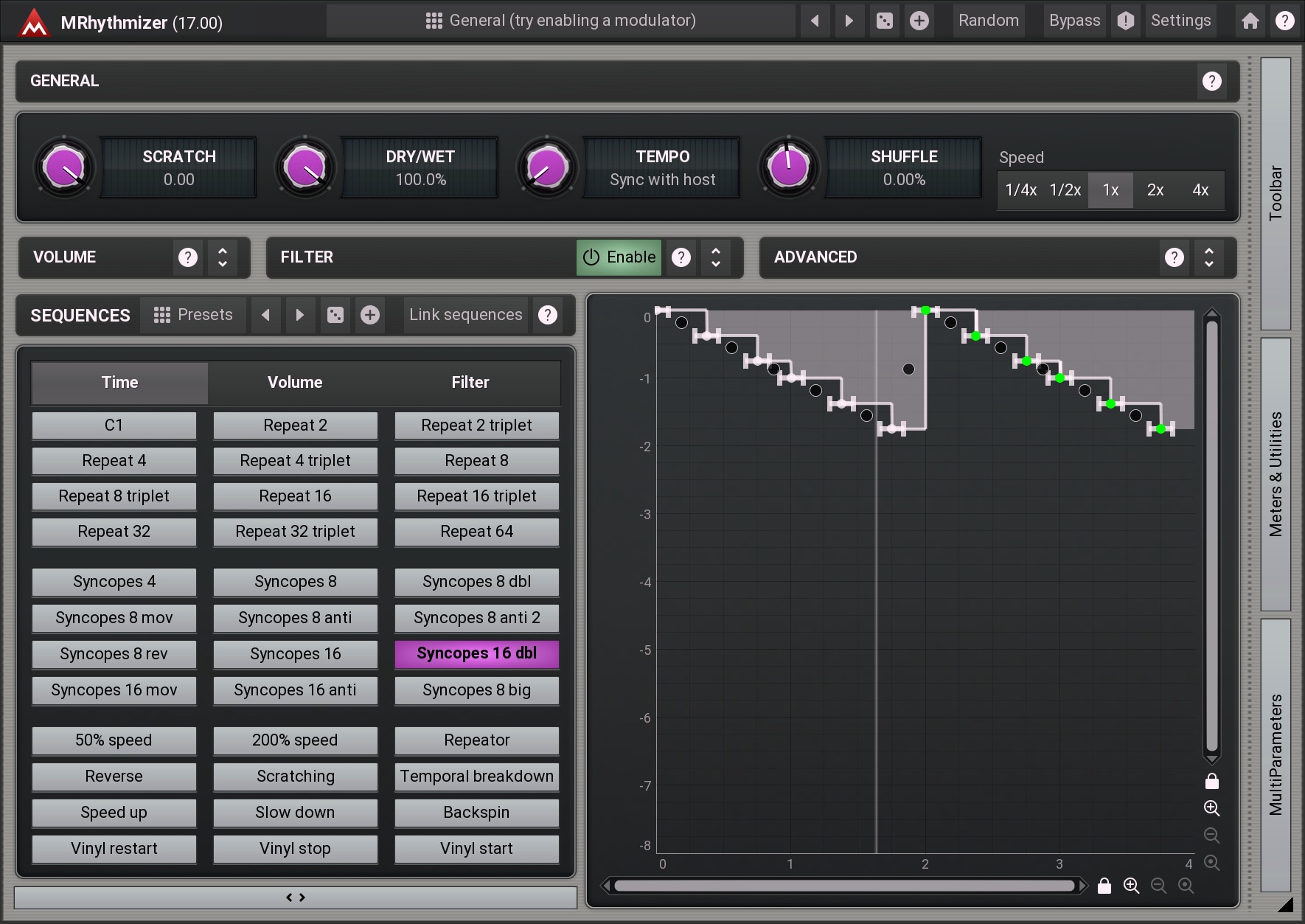
Task: Toggle the FILTER Enable button
Action: coord(619,257)
